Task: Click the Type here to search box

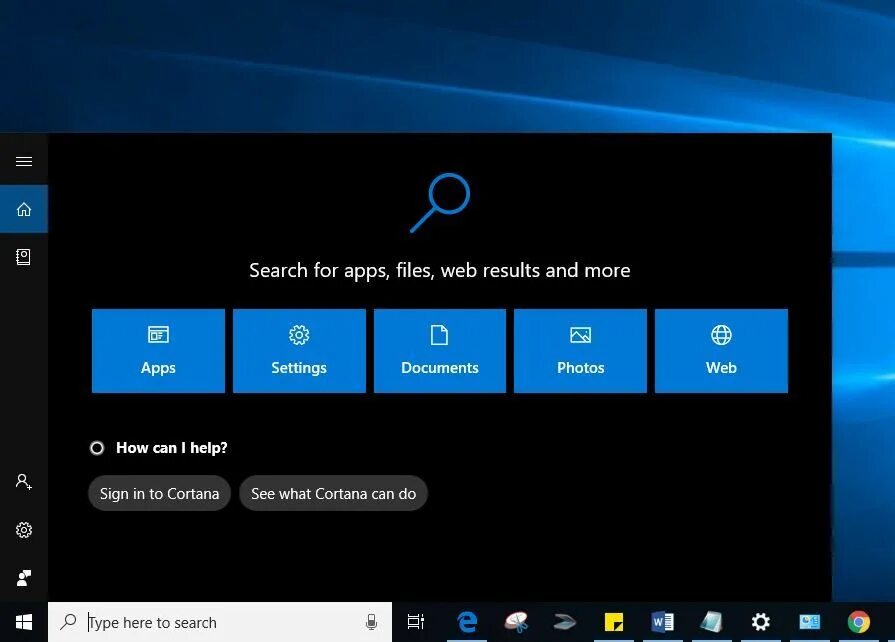Action: 220,622
